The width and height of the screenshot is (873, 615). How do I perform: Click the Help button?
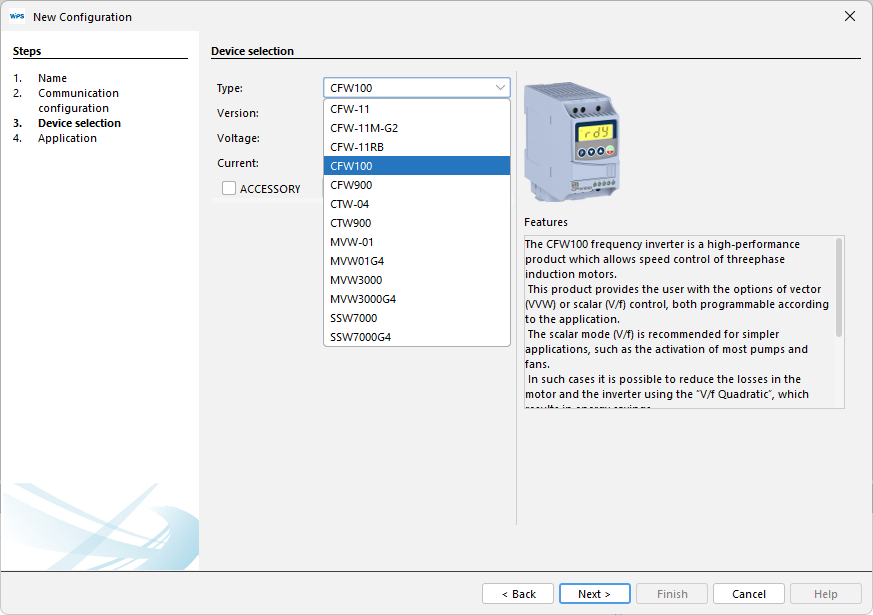point(826,594)
